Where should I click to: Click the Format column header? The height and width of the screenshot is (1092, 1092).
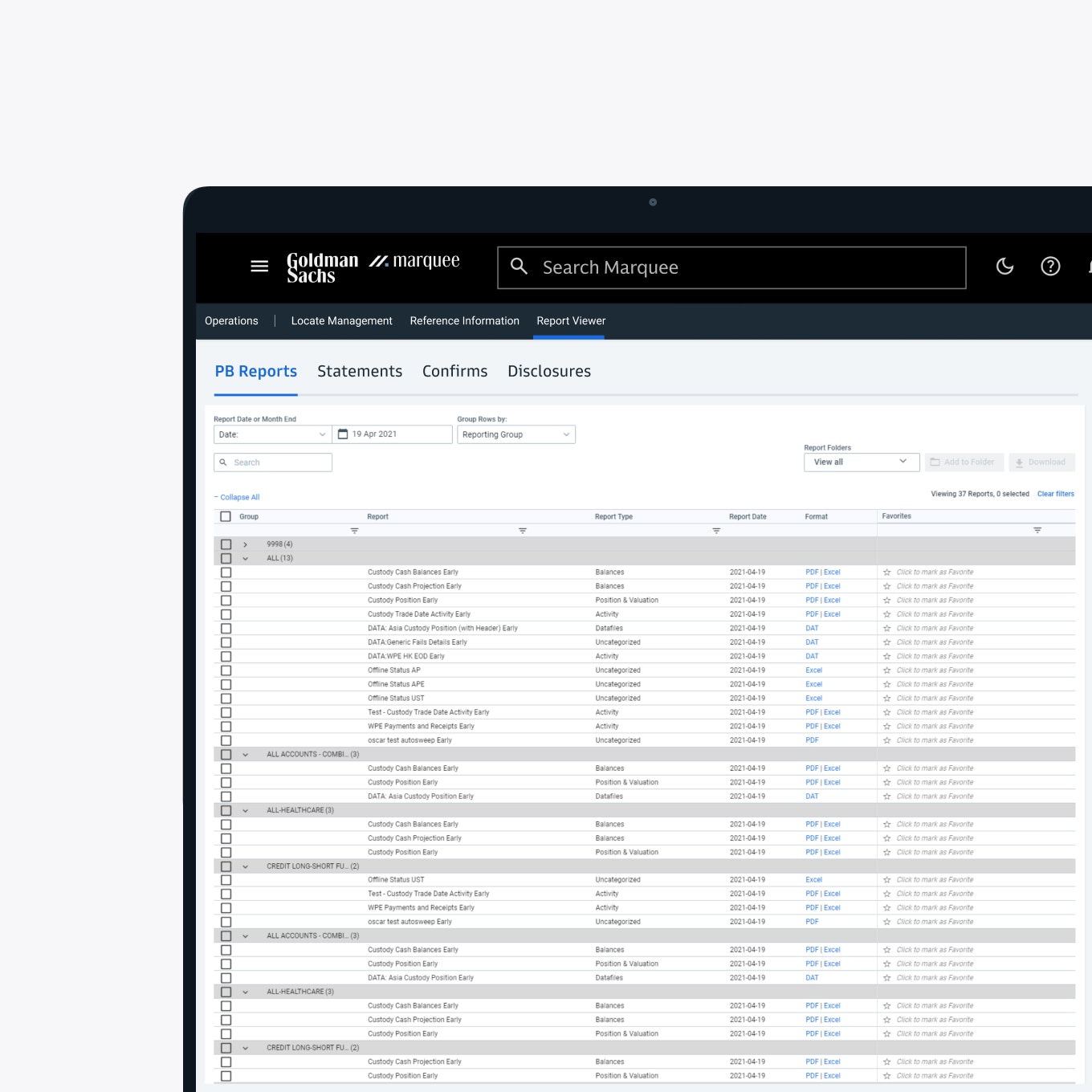coord(816,517)
